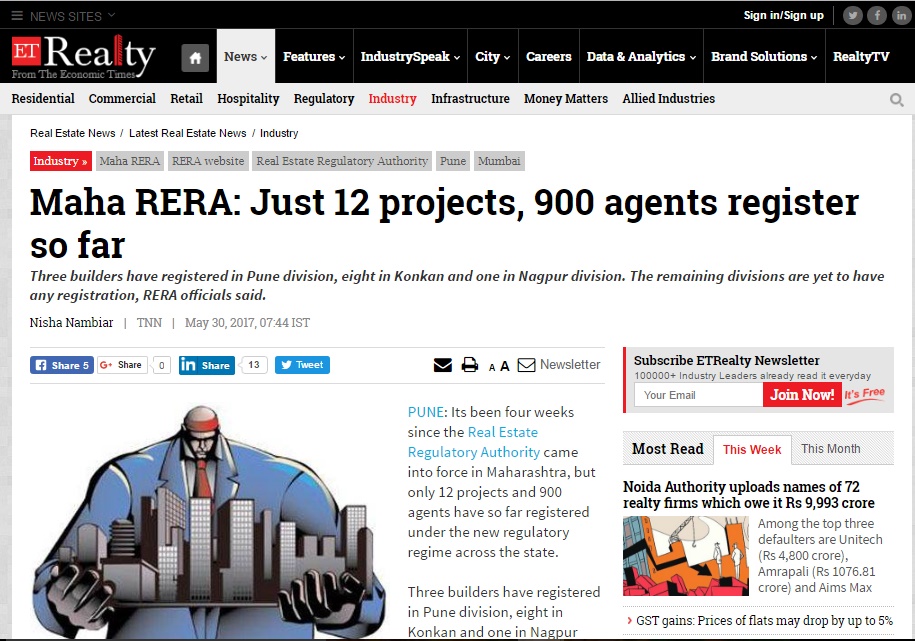Click the Real Estate Regulatory Authority tag

tap(342, 161)
